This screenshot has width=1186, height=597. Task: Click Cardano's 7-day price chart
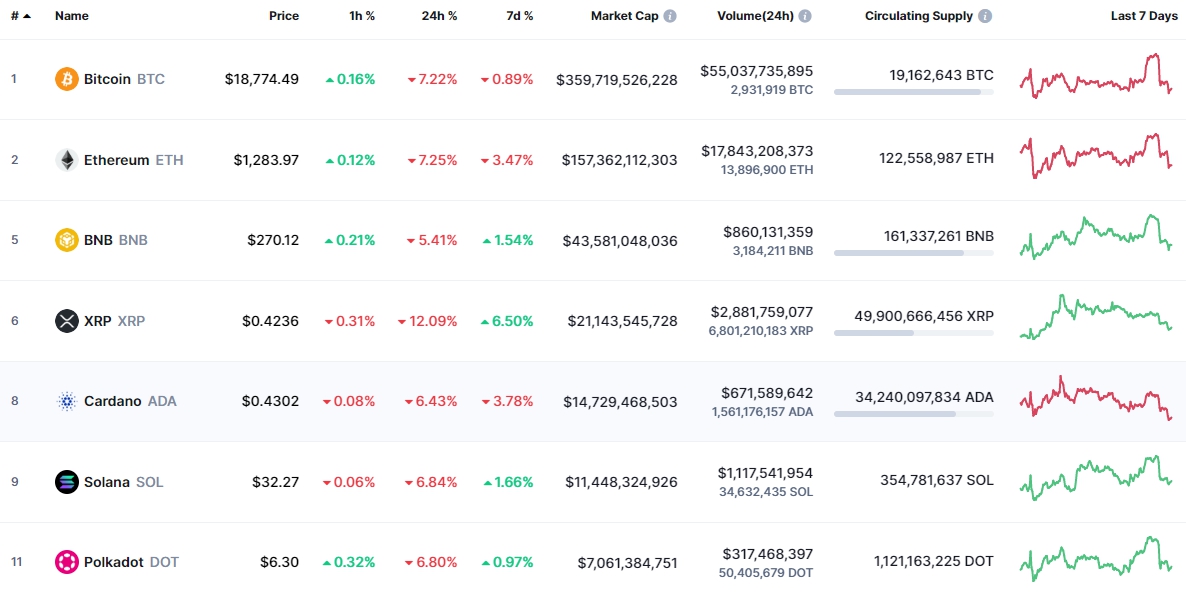click(1096, 398)
